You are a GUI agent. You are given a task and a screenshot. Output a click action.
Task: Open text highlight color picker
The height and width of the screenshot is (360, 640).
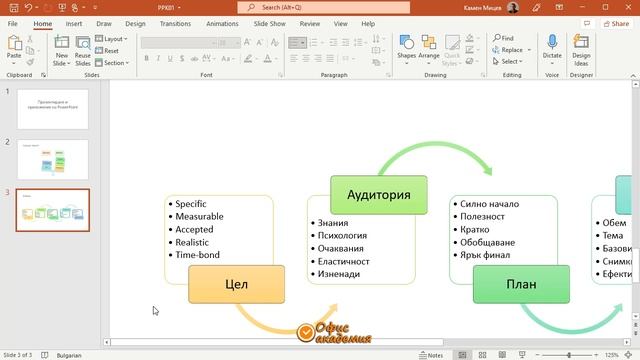click(248, 59)
